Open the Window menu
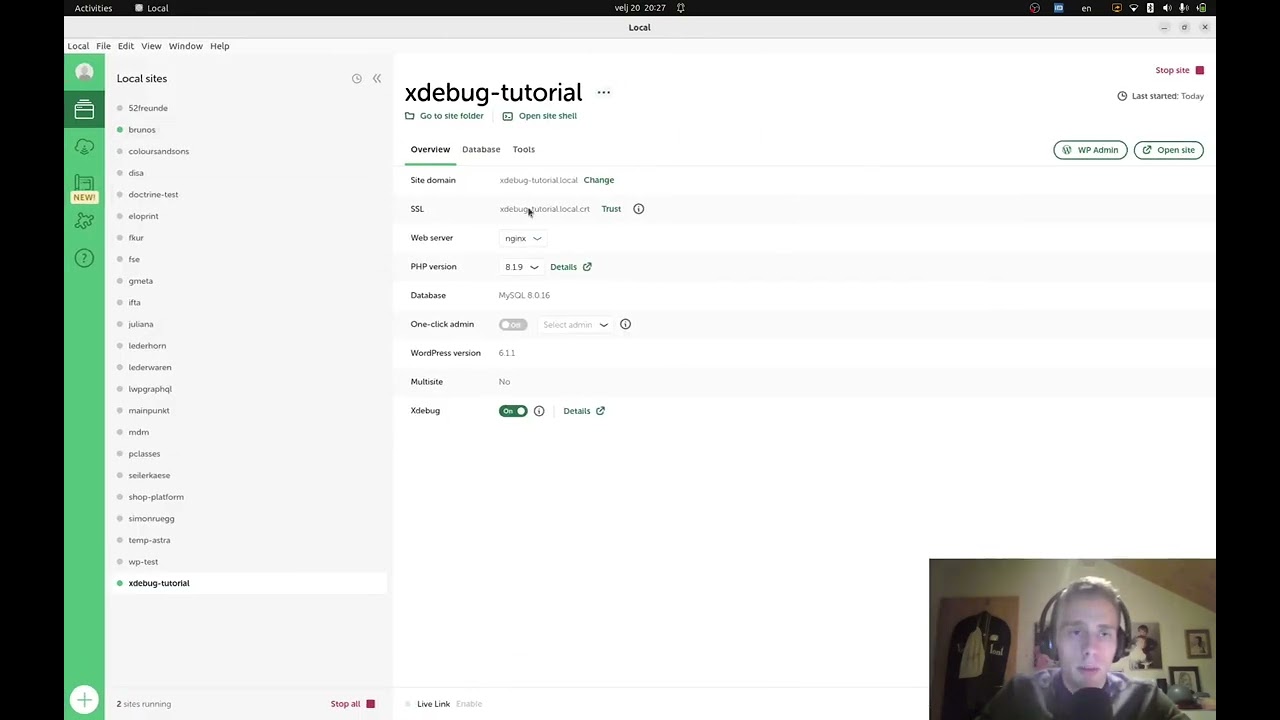The height and width of the screenshot is (720, 1280). (185, 46)
